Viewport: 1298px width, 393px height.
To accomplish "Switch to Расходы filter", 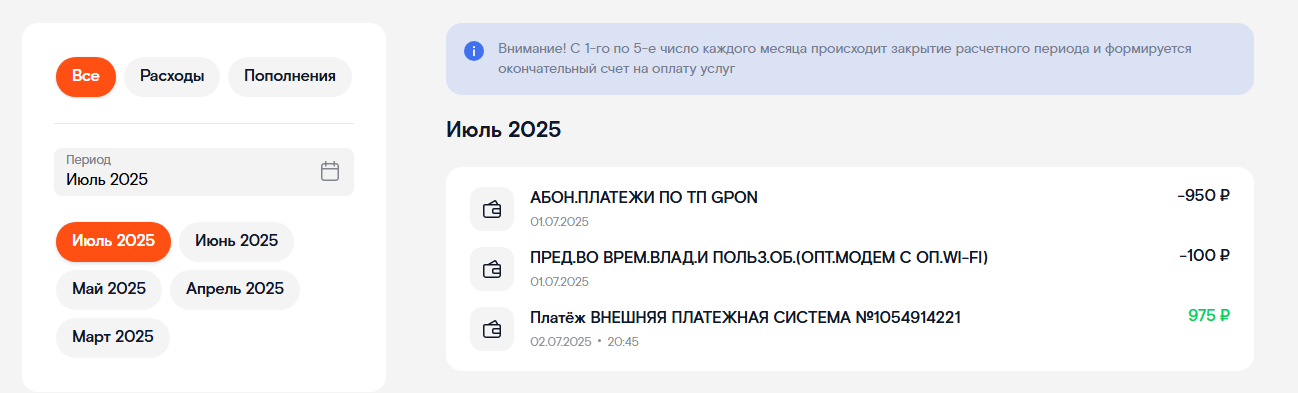I will click(x=172, y=76).
